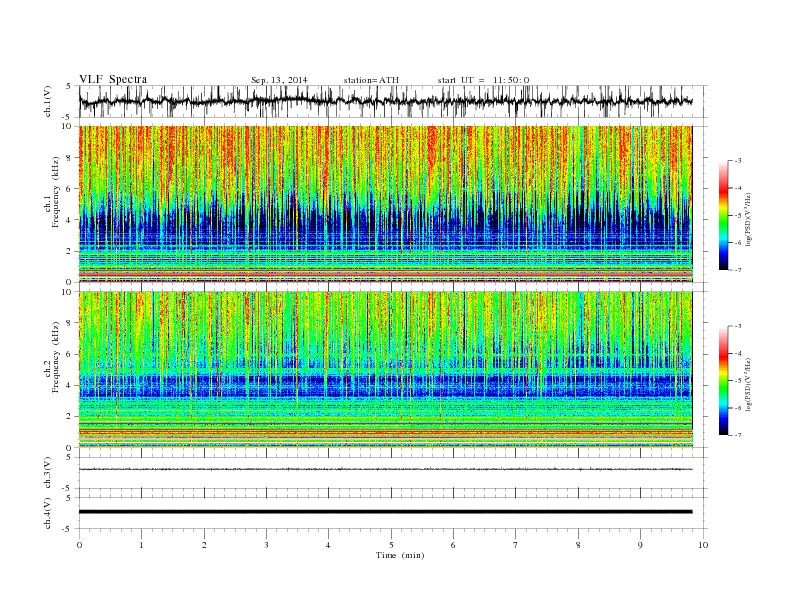The height and width of the screenshot is (612, 792).
Task: Click the ch.1 "Frequency (kHz)" axis label
Action: [57, 192]
